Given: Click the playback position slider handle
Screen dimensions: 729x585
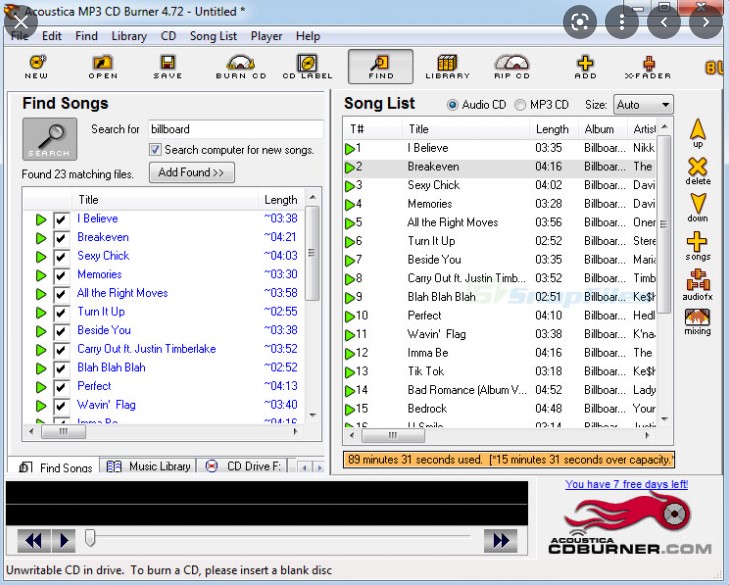Looking at the screenshot, I should (x=90, y=538).
